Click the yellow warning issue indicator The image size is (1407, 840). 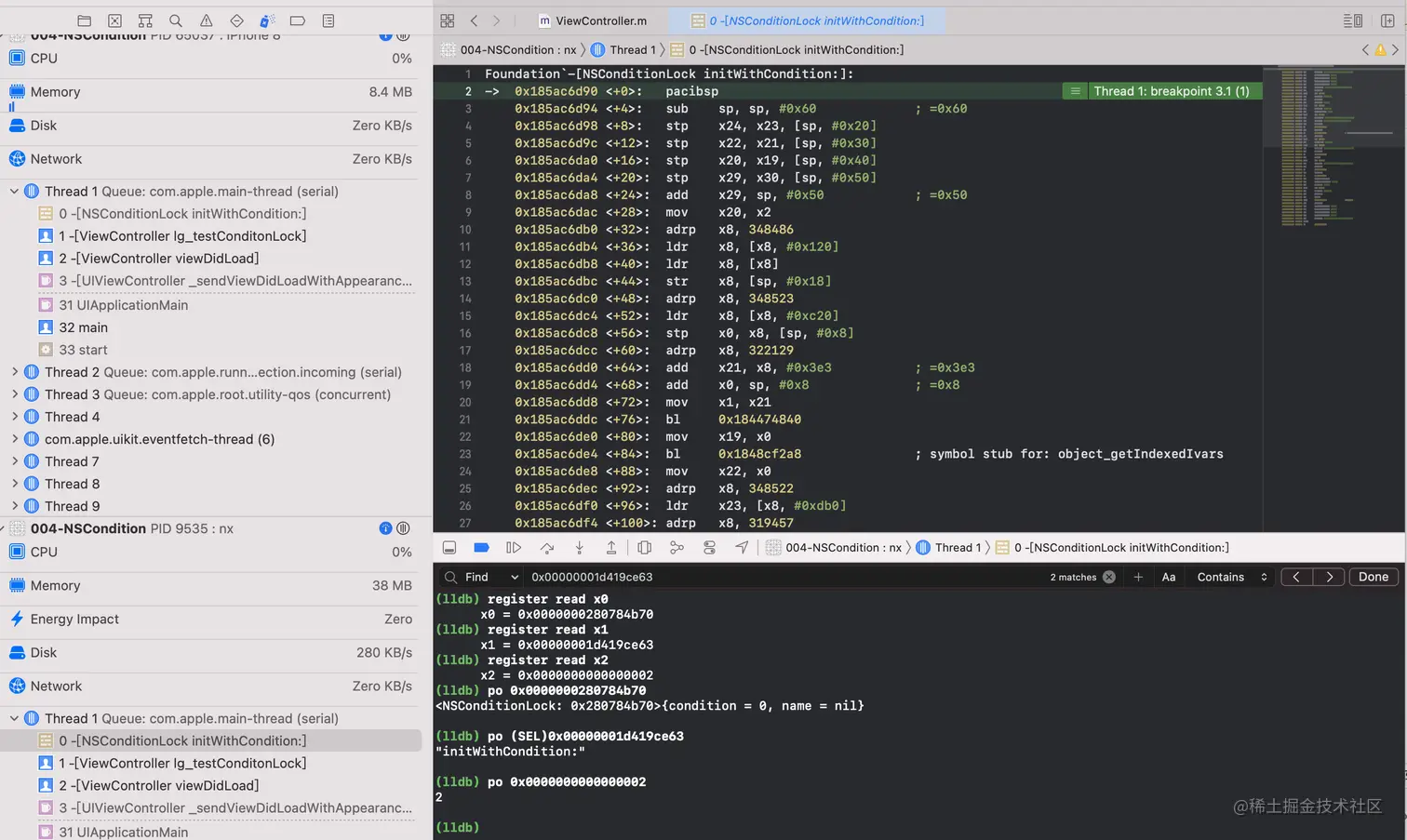(x=1380, y=50)
